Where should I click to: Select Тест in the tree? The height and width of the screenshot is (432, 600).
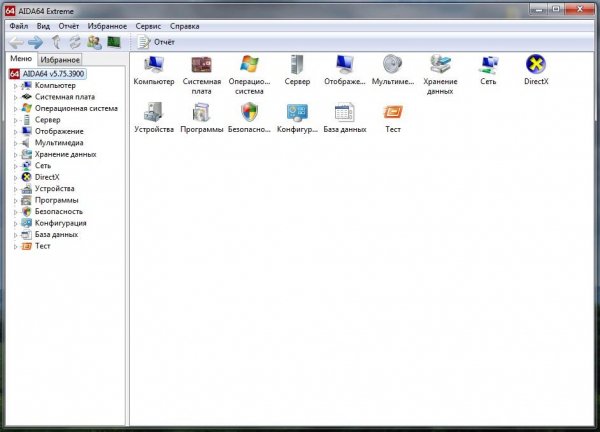click(43, 246)
